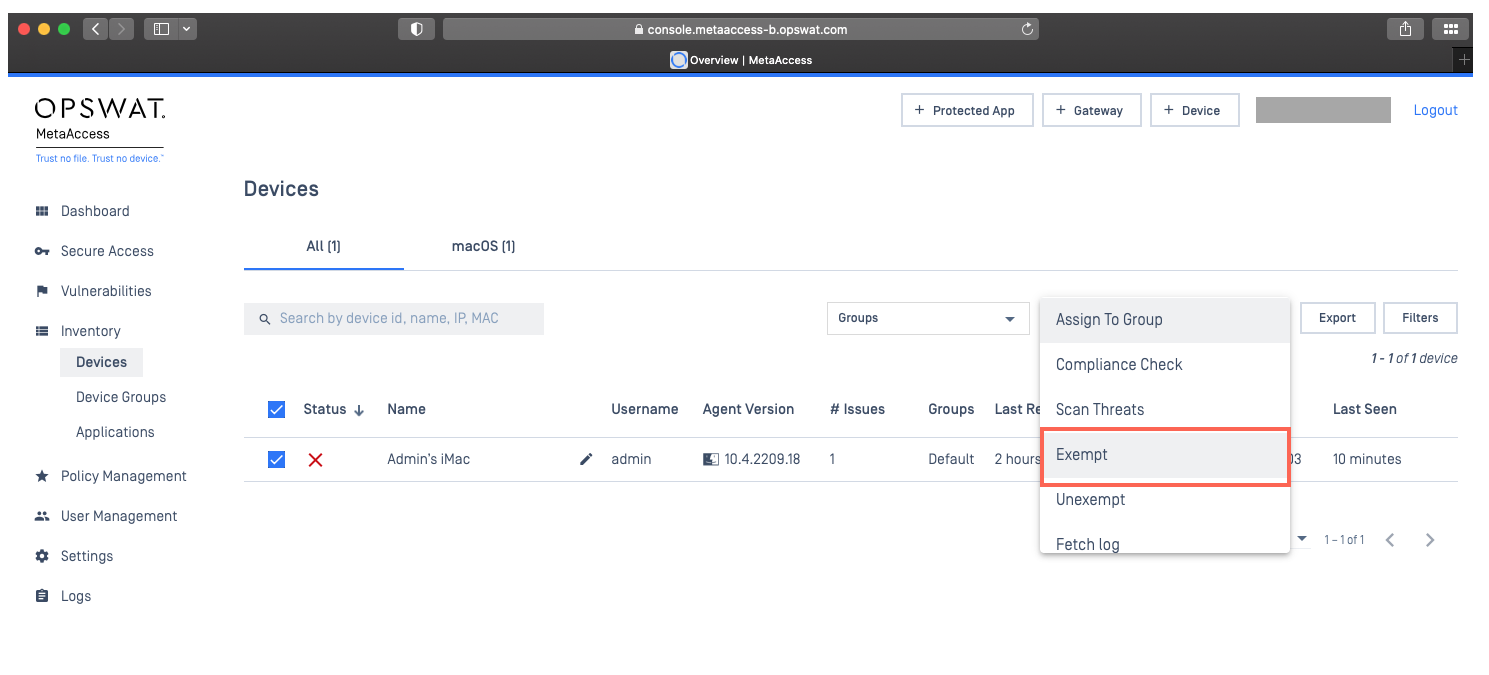Click the Policy Management star icon
Screen dimensions: 1489x675
coord(42,476)
